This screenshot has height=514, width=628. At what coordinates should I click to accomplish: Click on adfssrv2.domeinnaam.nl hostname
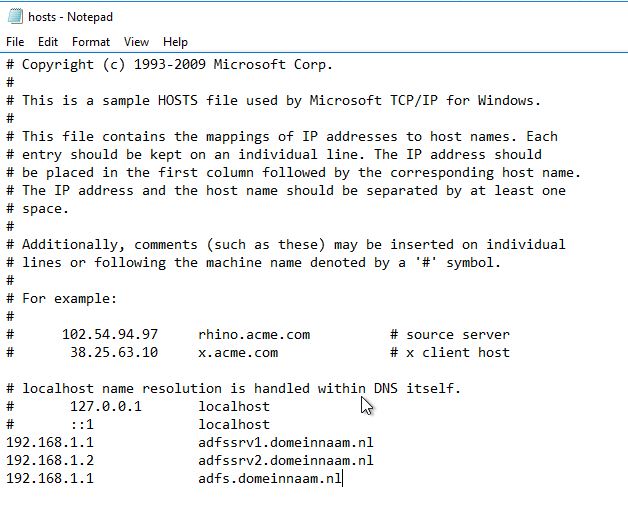(x=286, y=460)
